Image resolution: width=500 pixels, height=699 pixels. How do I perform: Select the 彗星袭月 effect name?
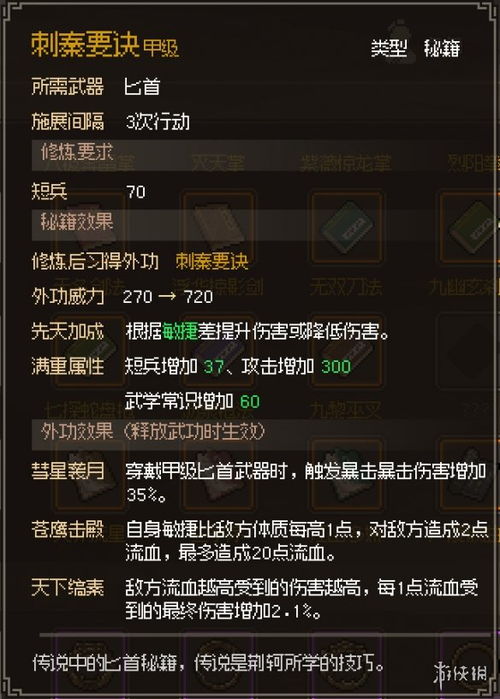click(68, 471)
